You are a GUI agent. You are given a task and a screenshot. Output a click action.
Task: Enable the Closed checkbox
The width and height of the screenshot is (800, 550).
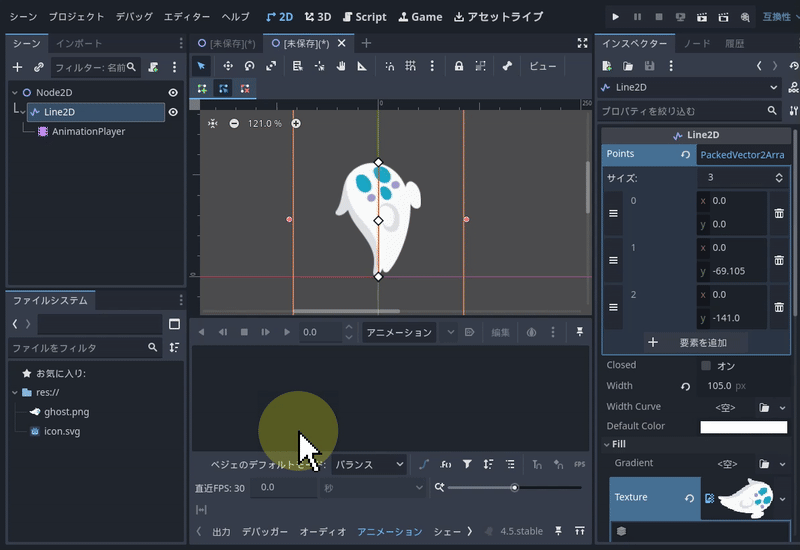706,366
